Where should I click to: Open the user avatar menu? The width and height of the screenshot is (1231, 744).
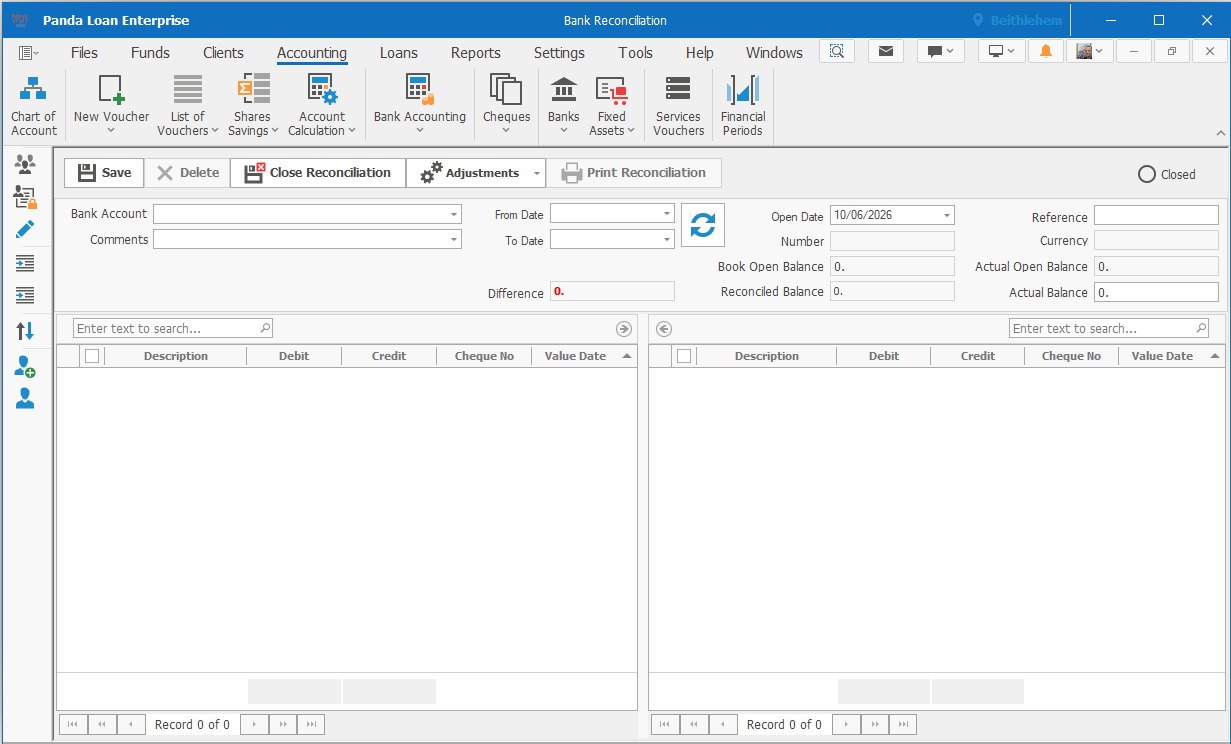[x=1090, y=51]
